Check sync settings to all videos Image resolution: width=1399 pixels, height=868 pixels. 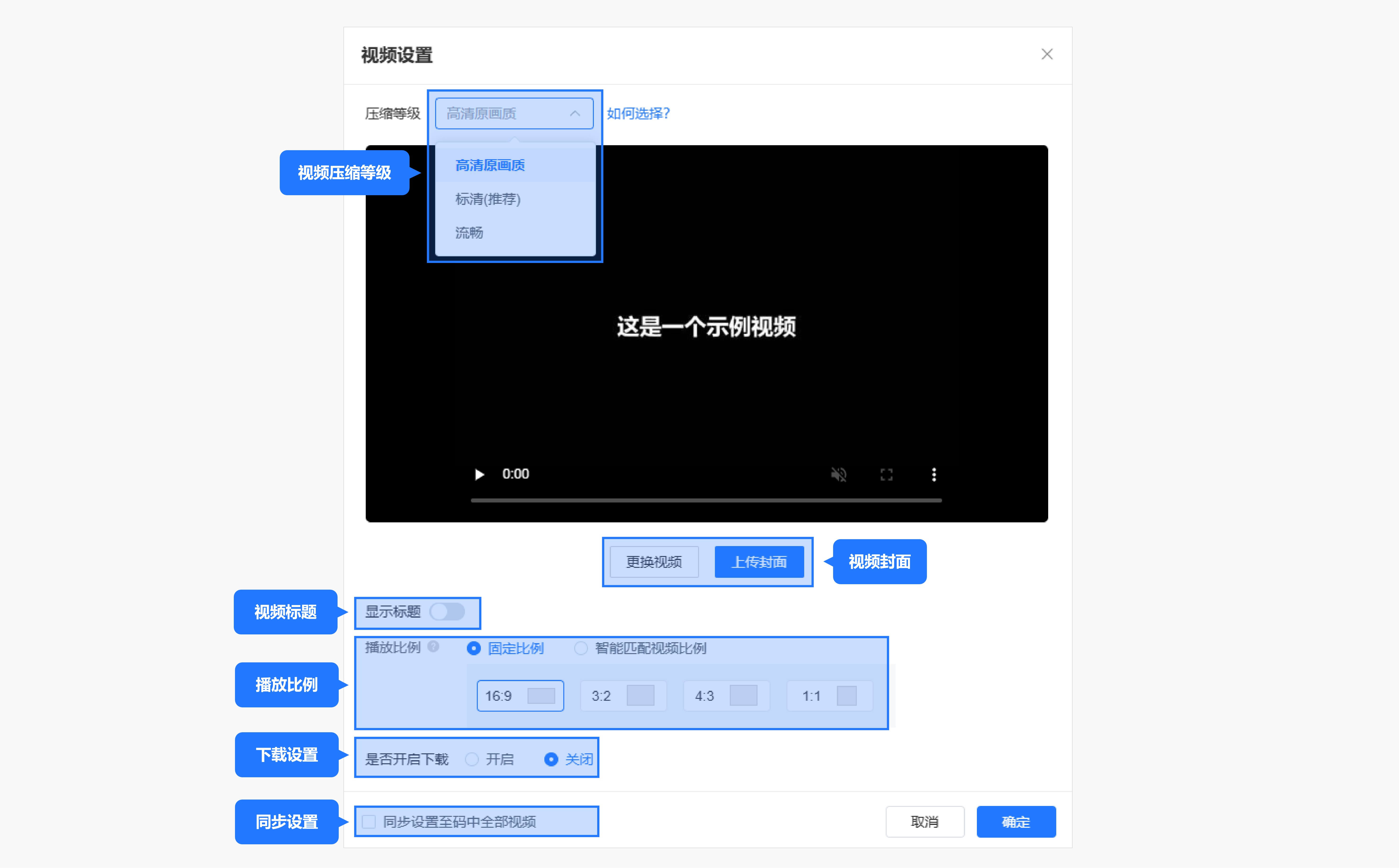point(369,822)
